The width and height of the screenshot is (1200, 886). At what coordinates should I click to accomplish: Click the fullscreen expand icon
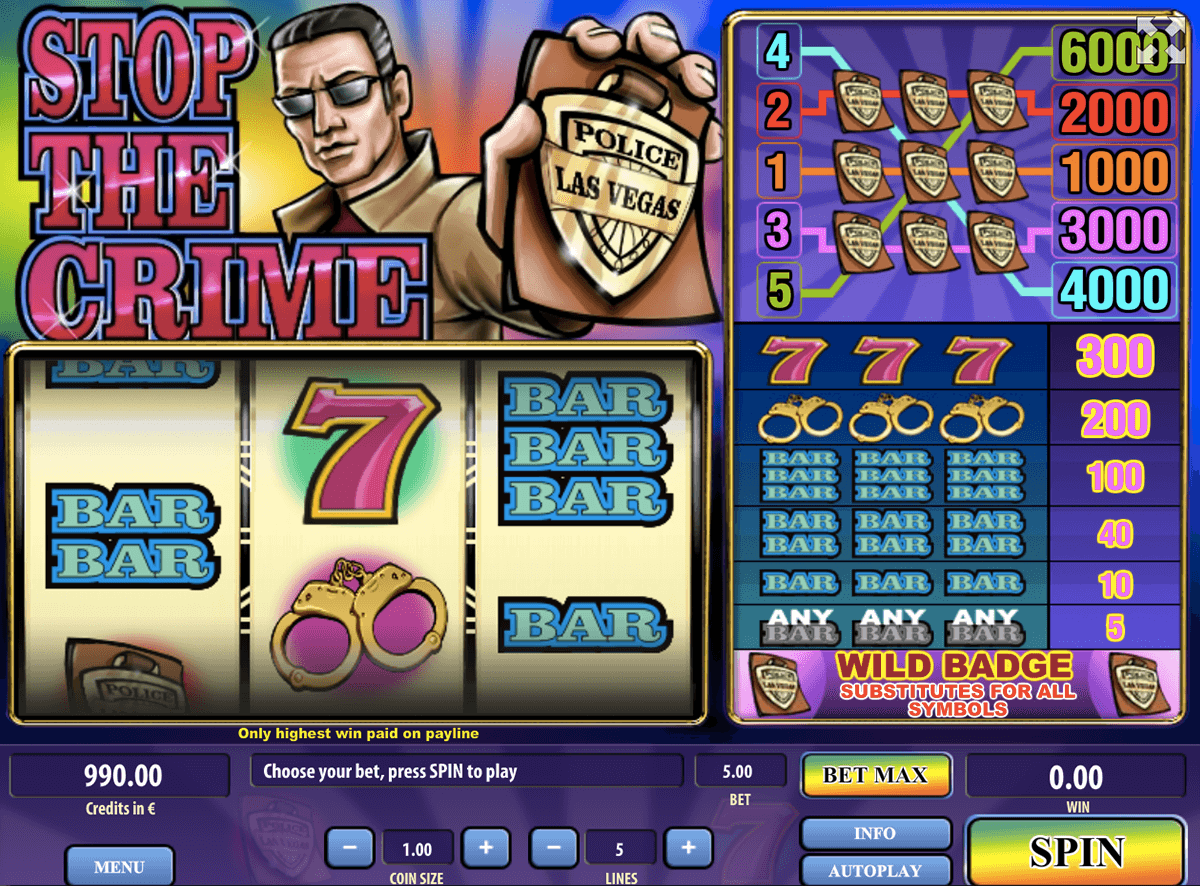tap(1160, 41)
